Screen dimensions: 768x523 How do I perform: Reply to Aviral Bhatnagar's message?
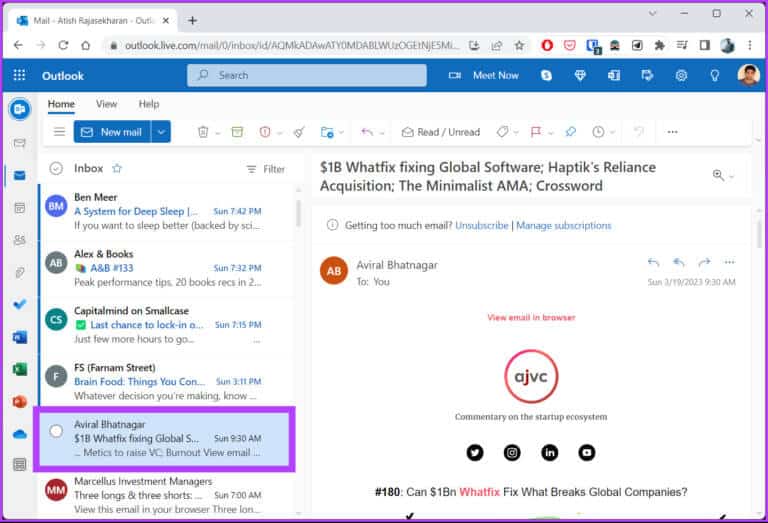pos(653,262)
